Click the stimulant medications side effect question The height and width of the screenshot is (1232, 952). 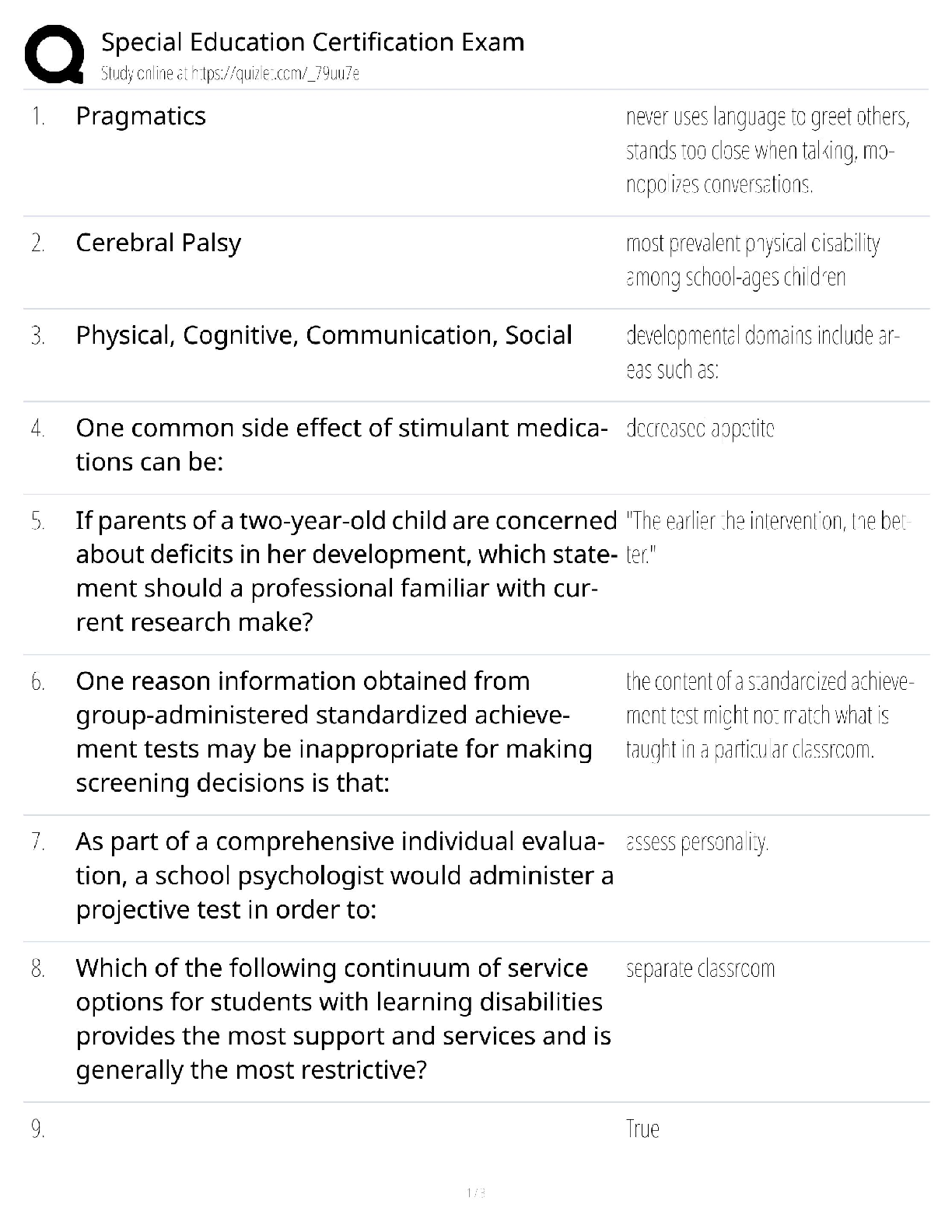point(341,445)
